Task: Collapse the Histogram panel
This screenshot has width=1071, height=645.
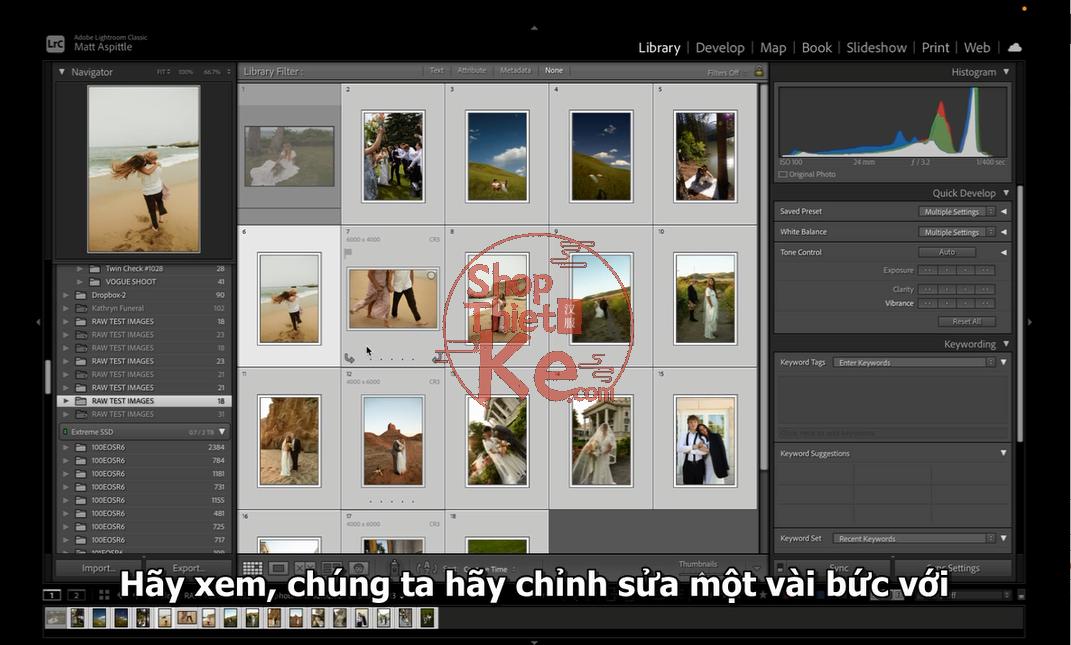Action: (x=1006, y=72)
